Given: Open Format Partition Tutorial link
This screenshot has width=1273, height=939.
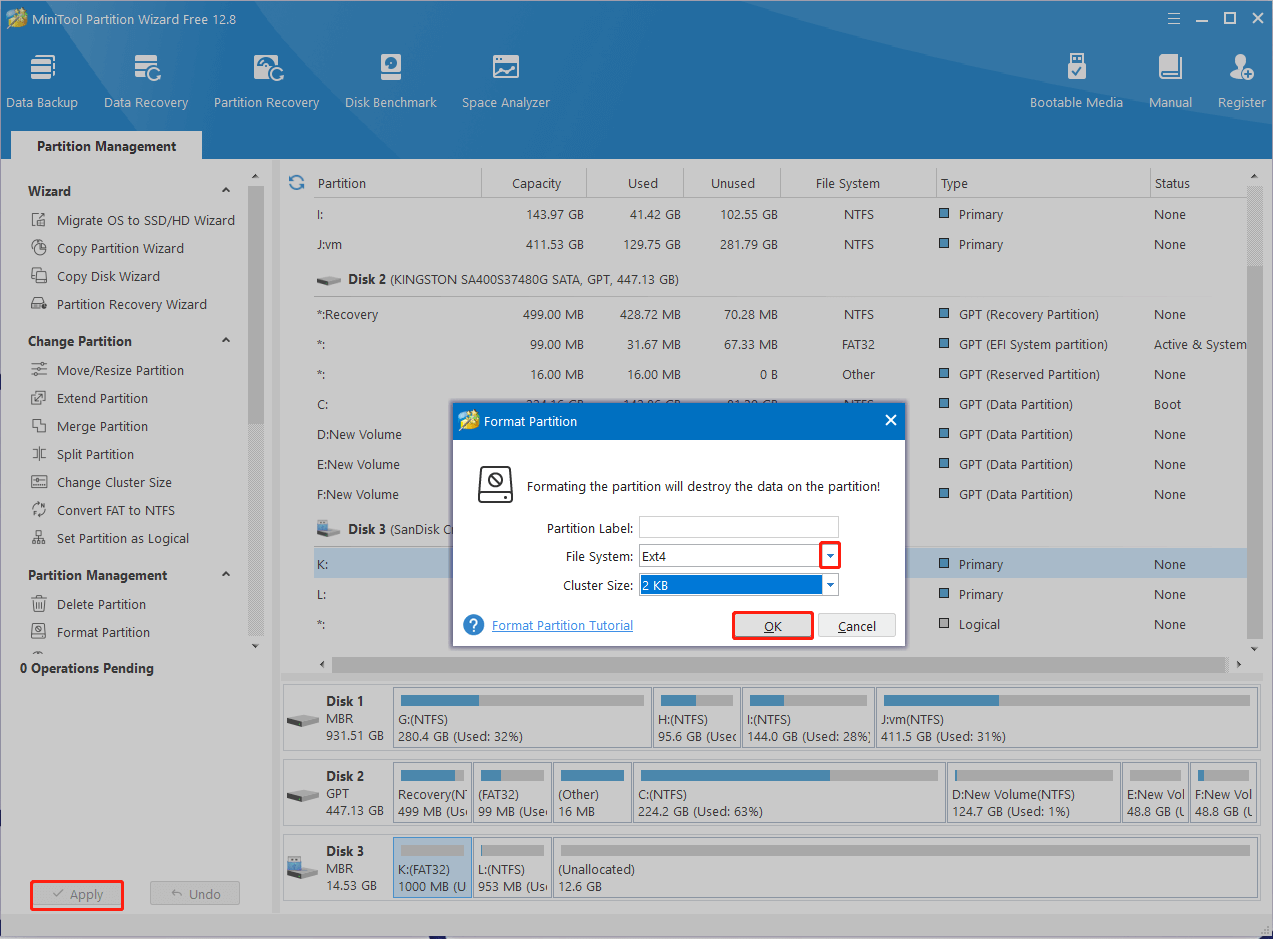Looking at the screenshot, I should (562, 625).
